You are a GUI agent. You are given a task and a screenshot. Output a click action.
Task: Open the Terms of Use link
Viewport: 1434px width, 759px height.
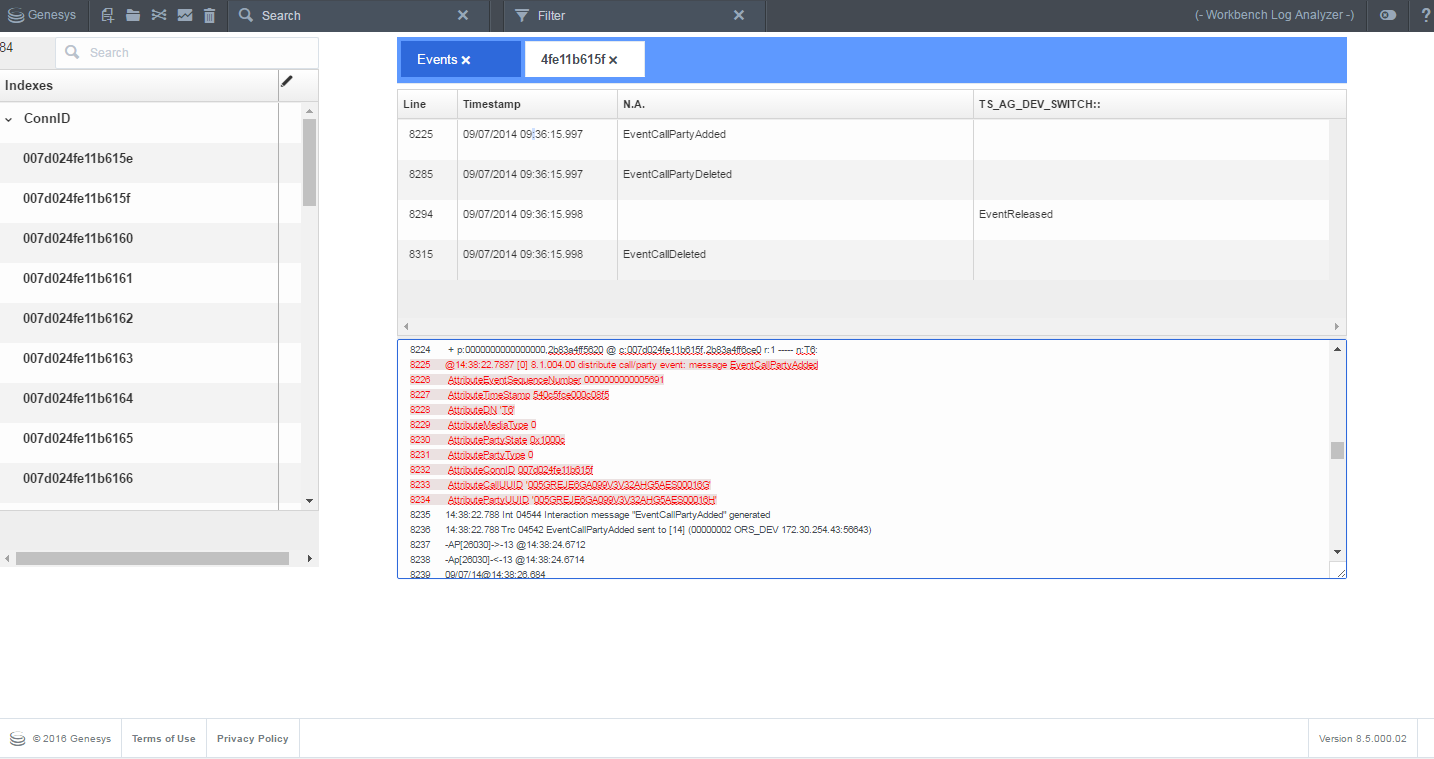click(x=163, y=739)
